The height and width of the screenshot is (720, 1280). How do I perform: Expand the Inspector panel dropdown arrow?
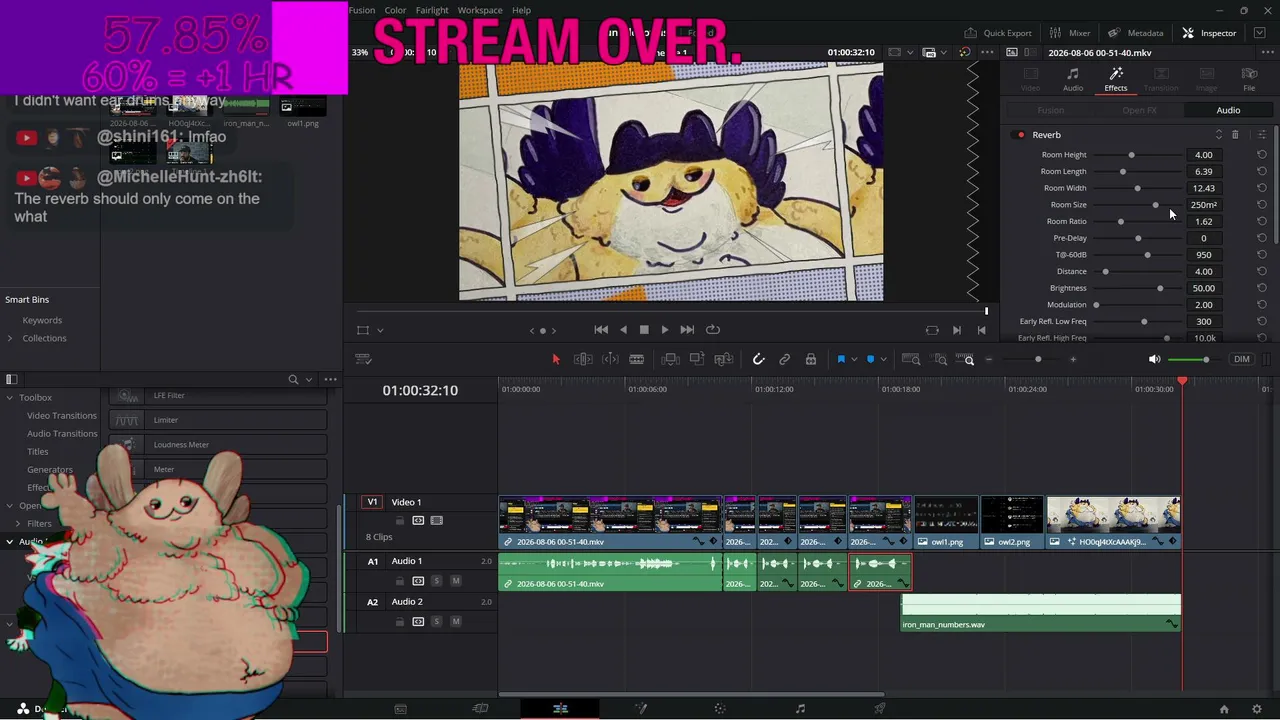1260,33
